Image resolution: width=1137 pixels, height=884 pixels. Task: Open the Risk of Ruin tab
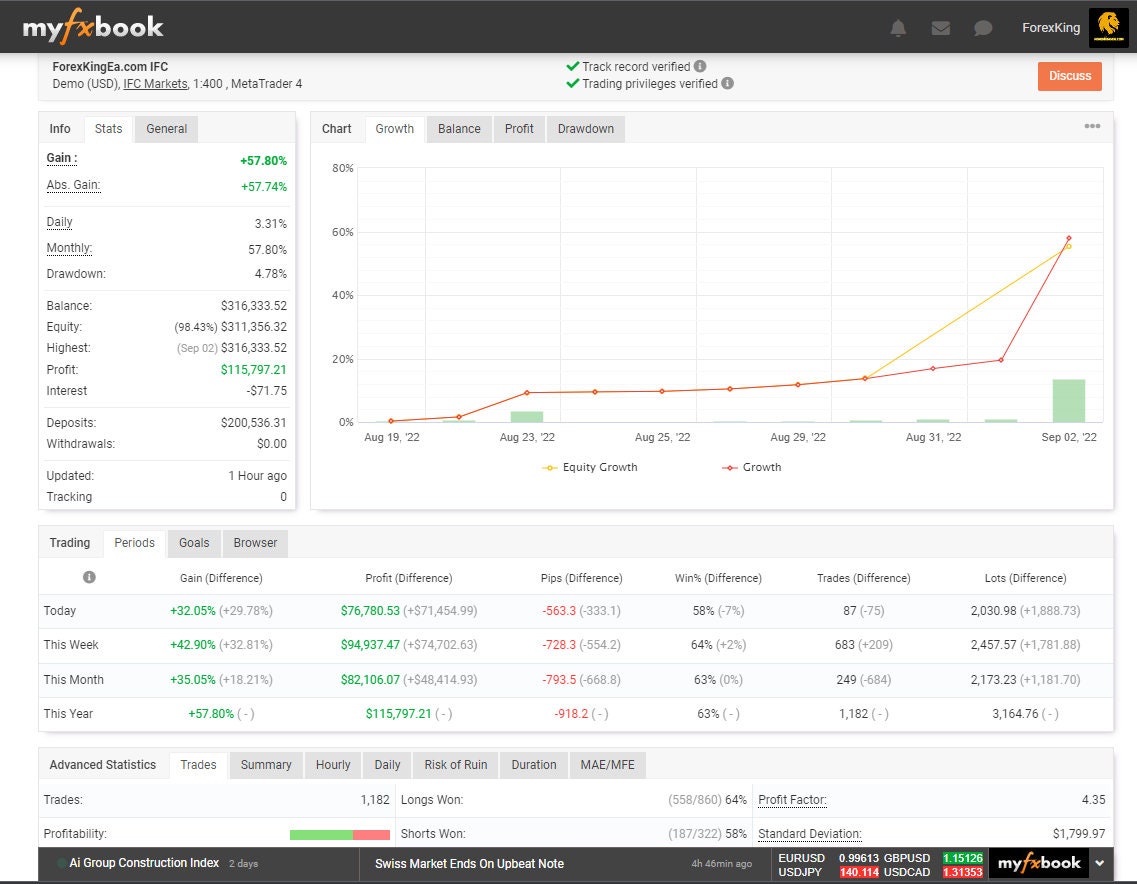point(455,765)
